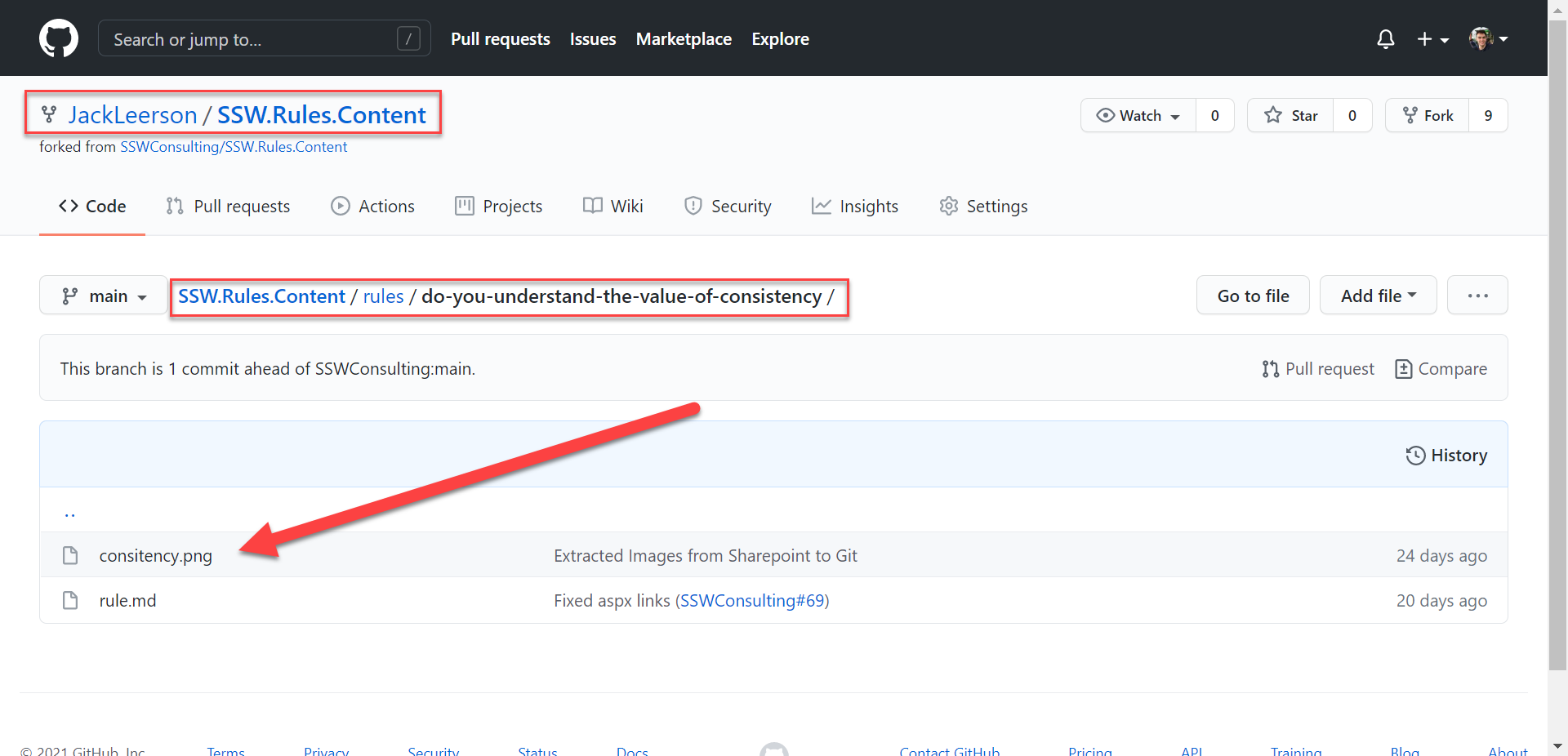Switch to the Actions tab
This screenshot has width=1568, height=756.
[x=372, y=207]
